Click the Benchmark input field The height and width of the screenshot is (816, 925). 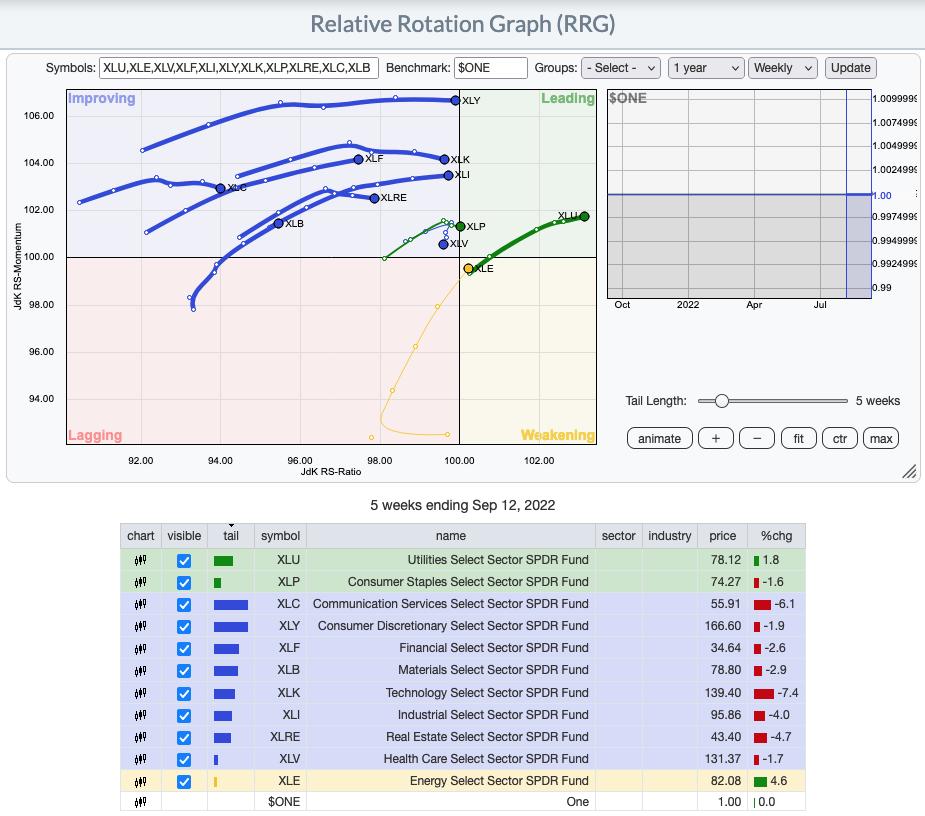click(490, 68)
